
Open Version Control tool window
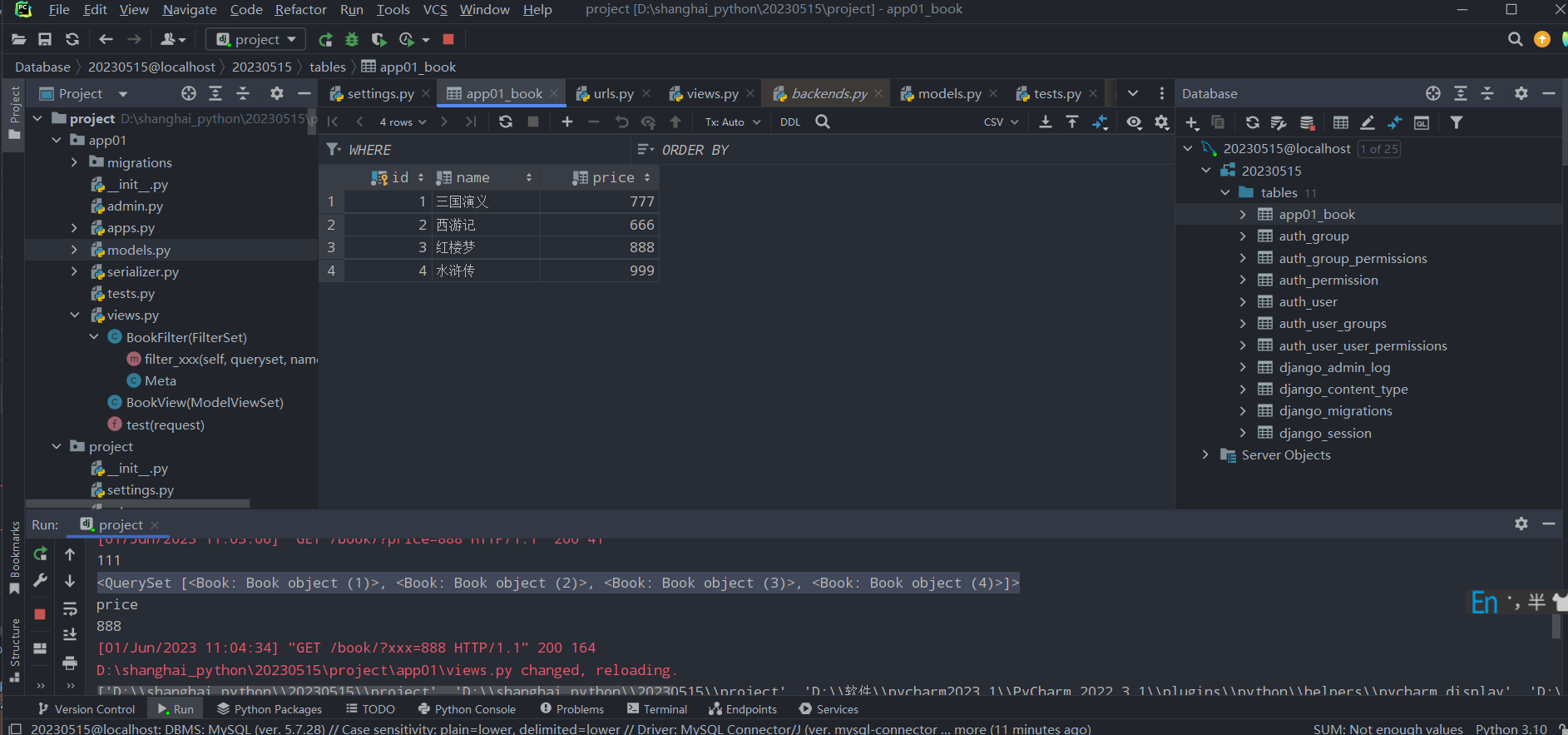(x=87, y=709)
